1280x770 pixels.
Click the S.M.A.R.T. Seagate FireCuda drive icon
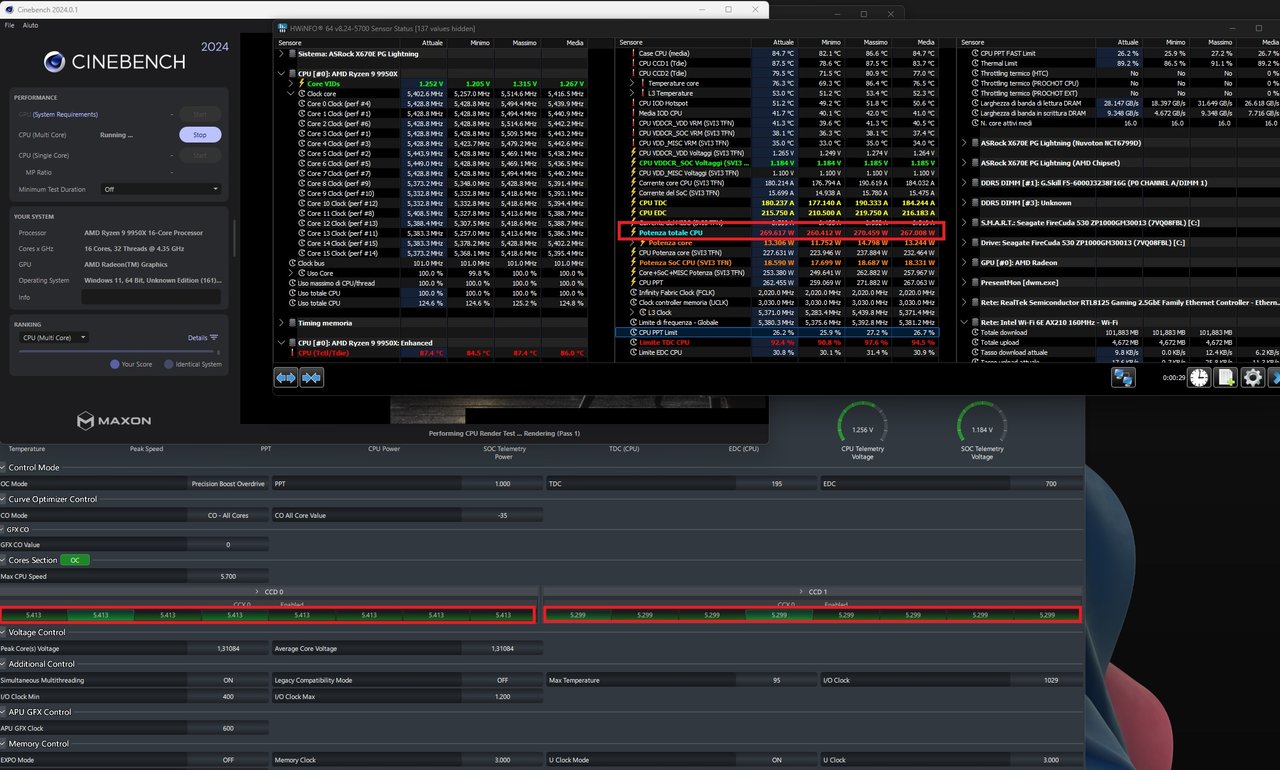click(x=975, y=222)
